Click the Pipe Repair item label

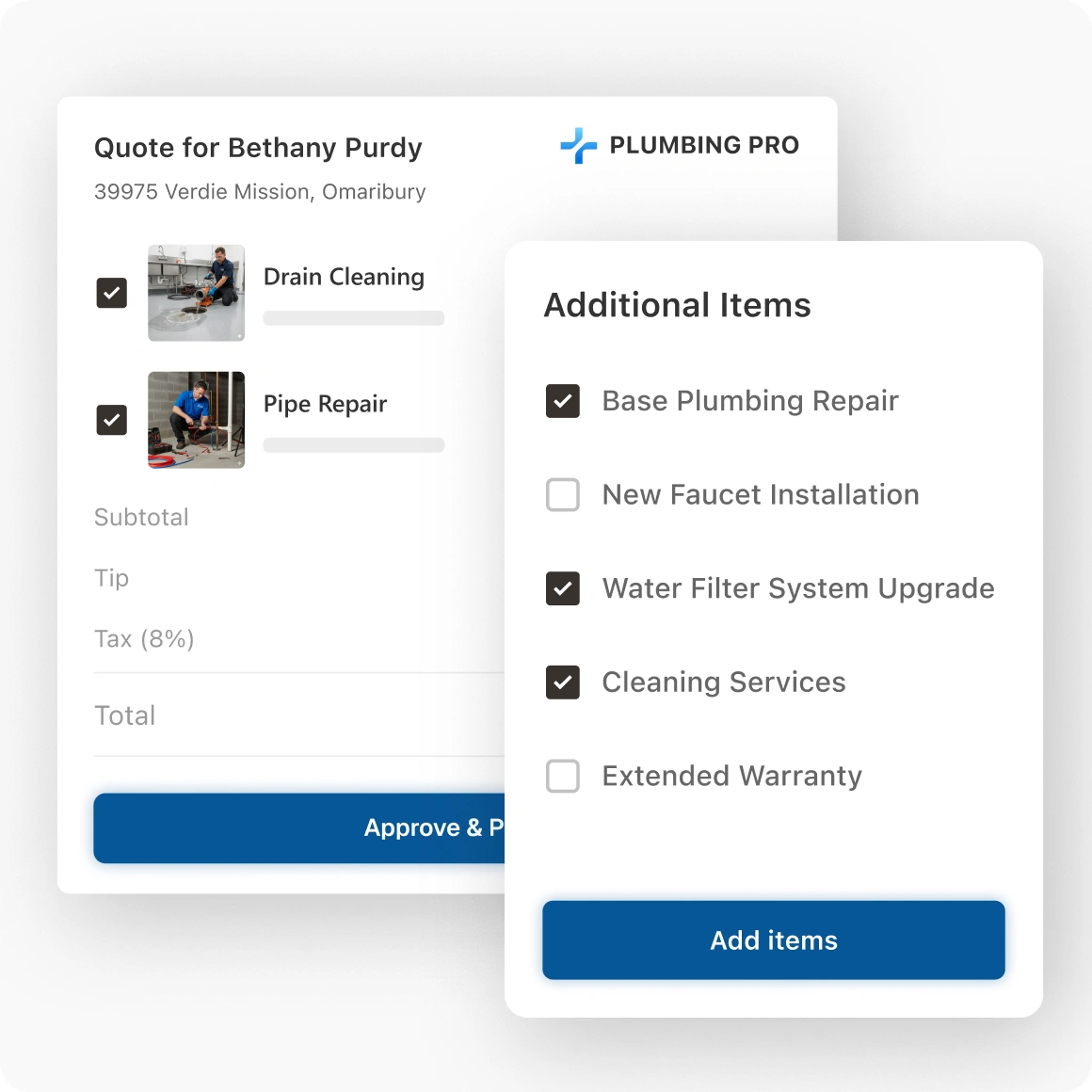[x=325, y=404]
